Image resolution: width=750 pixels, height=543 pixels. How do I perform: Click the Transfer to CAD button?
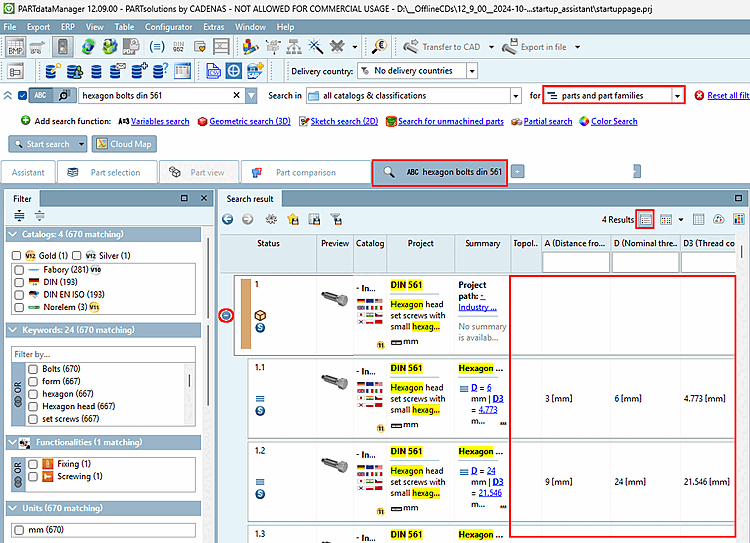coord(441,47)
